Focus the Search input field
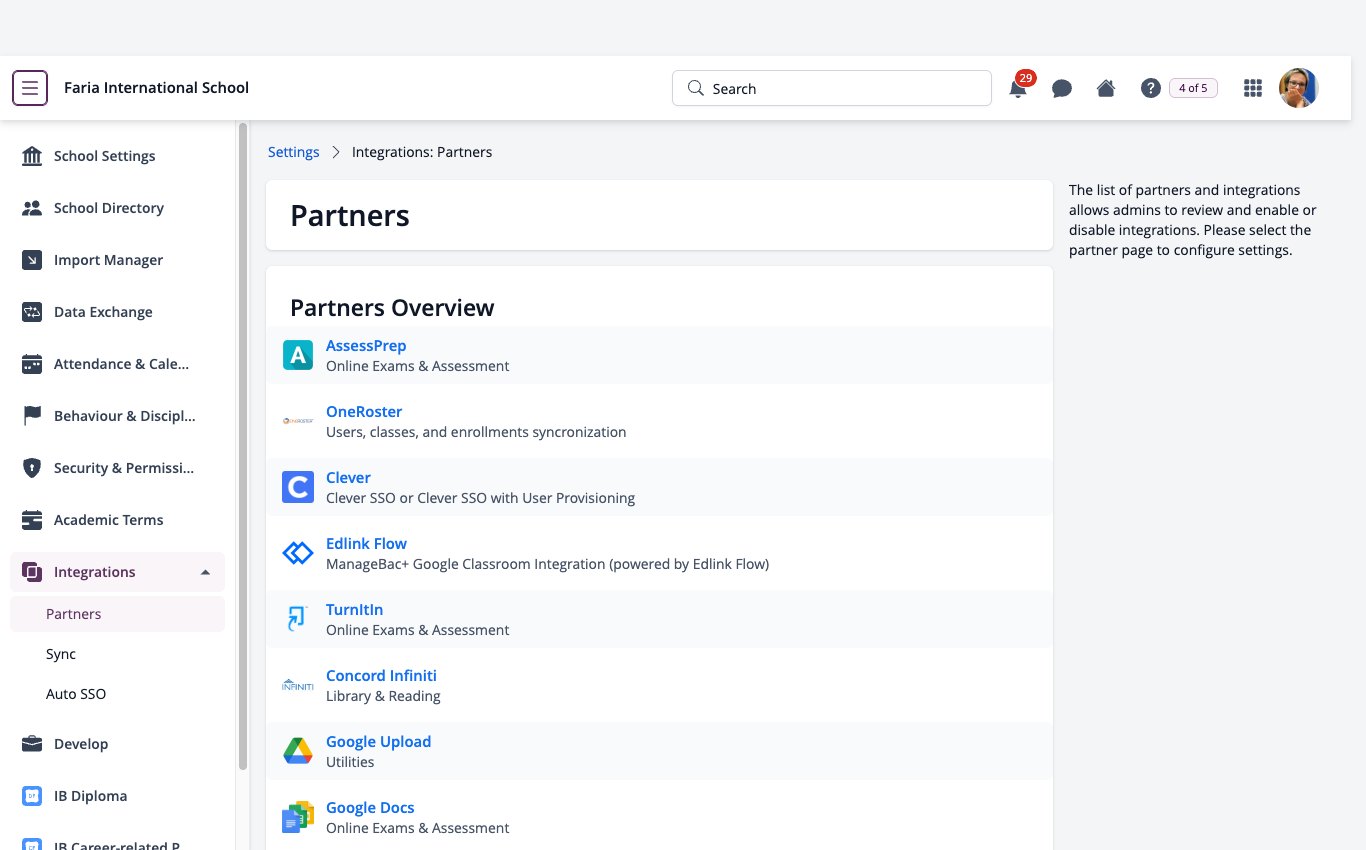 coord(832,88)
